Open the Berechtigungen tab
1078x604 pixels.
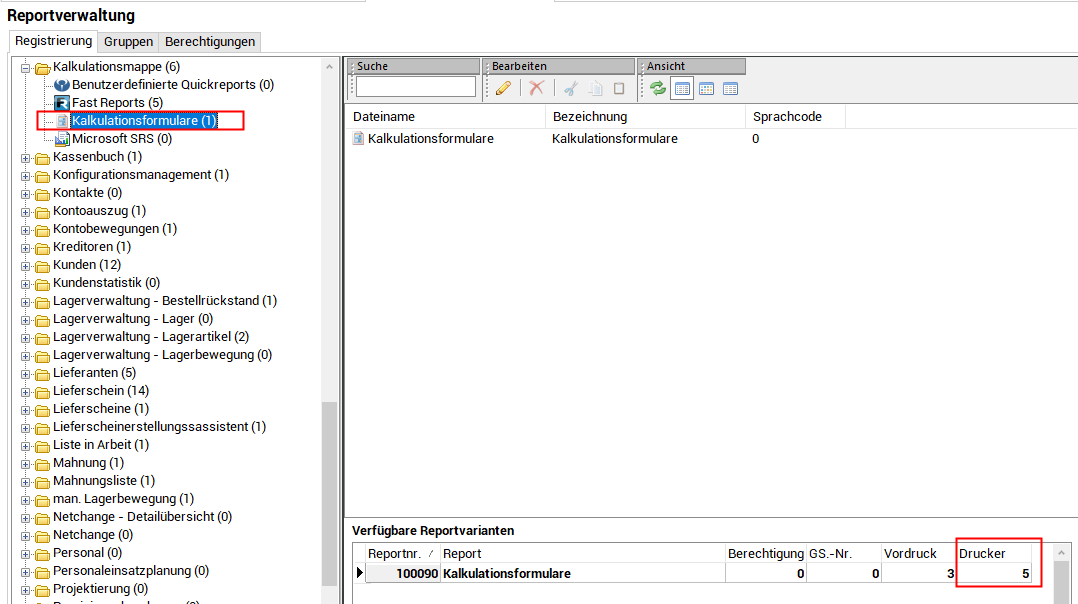[210, 42]
